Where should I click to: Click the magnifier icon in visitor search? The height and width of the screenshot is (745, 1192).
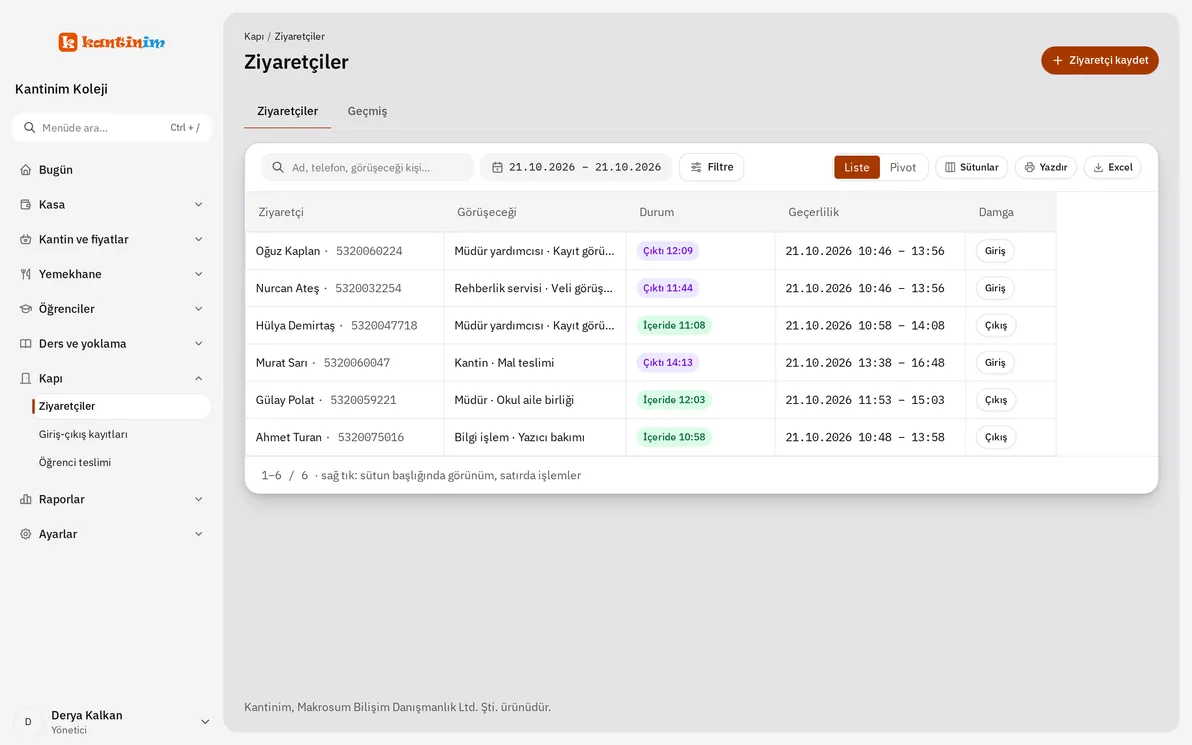[x=278, y=167]
